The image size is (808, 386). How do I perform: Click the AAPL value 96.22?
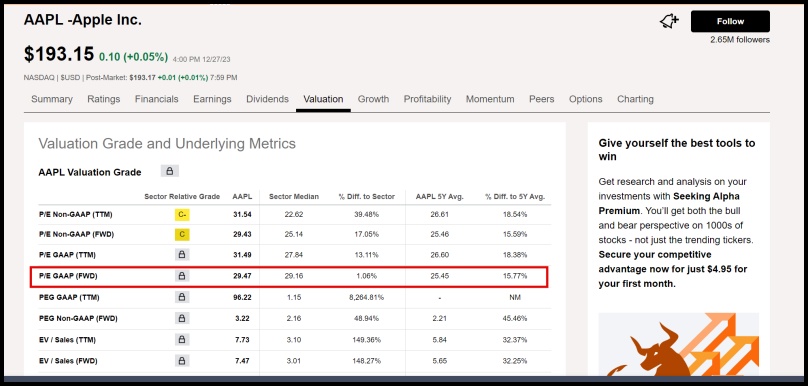pos(242,297)
